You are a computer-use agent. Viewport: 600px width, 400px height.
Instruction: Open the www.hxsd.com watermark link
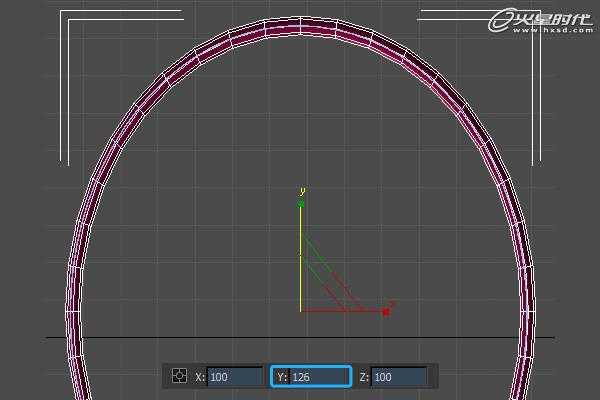553,30
